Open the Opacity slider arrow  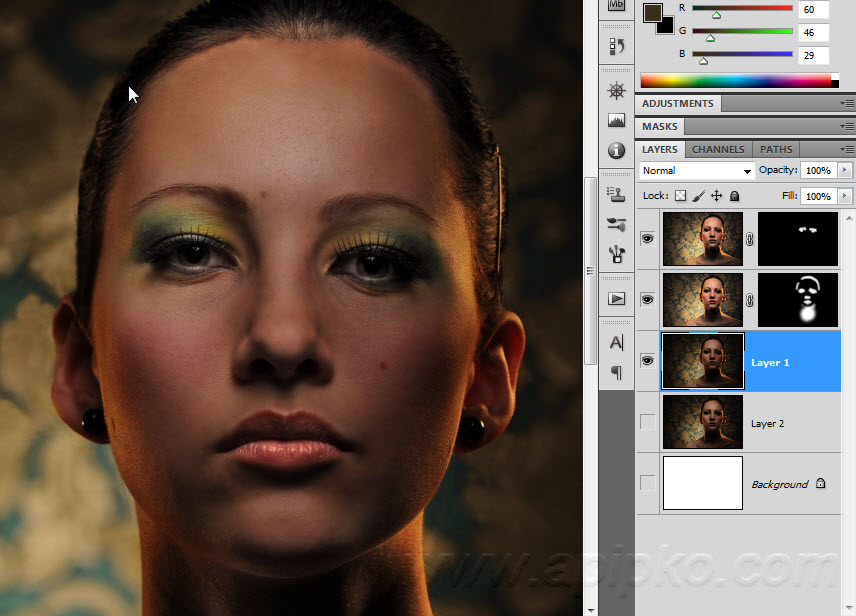coord(845,170)
